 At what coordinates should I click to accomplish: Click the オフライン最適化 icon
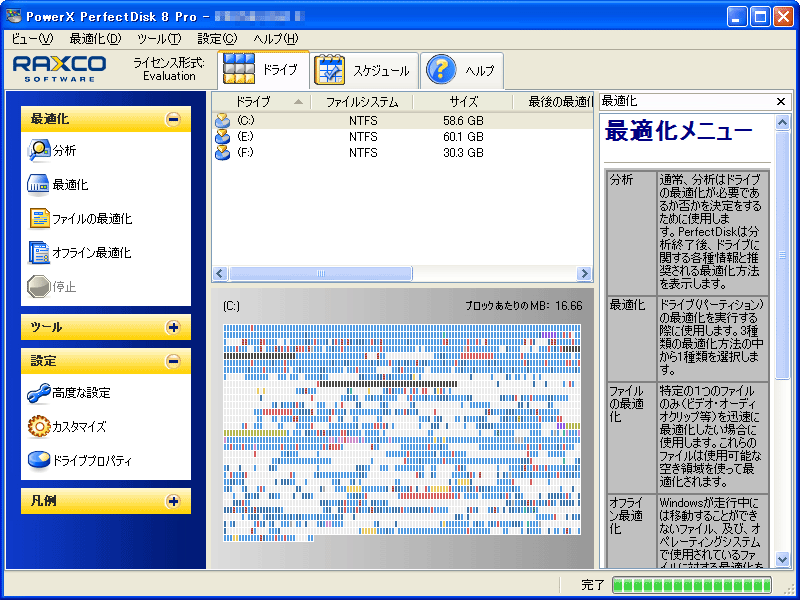[39, 253]
